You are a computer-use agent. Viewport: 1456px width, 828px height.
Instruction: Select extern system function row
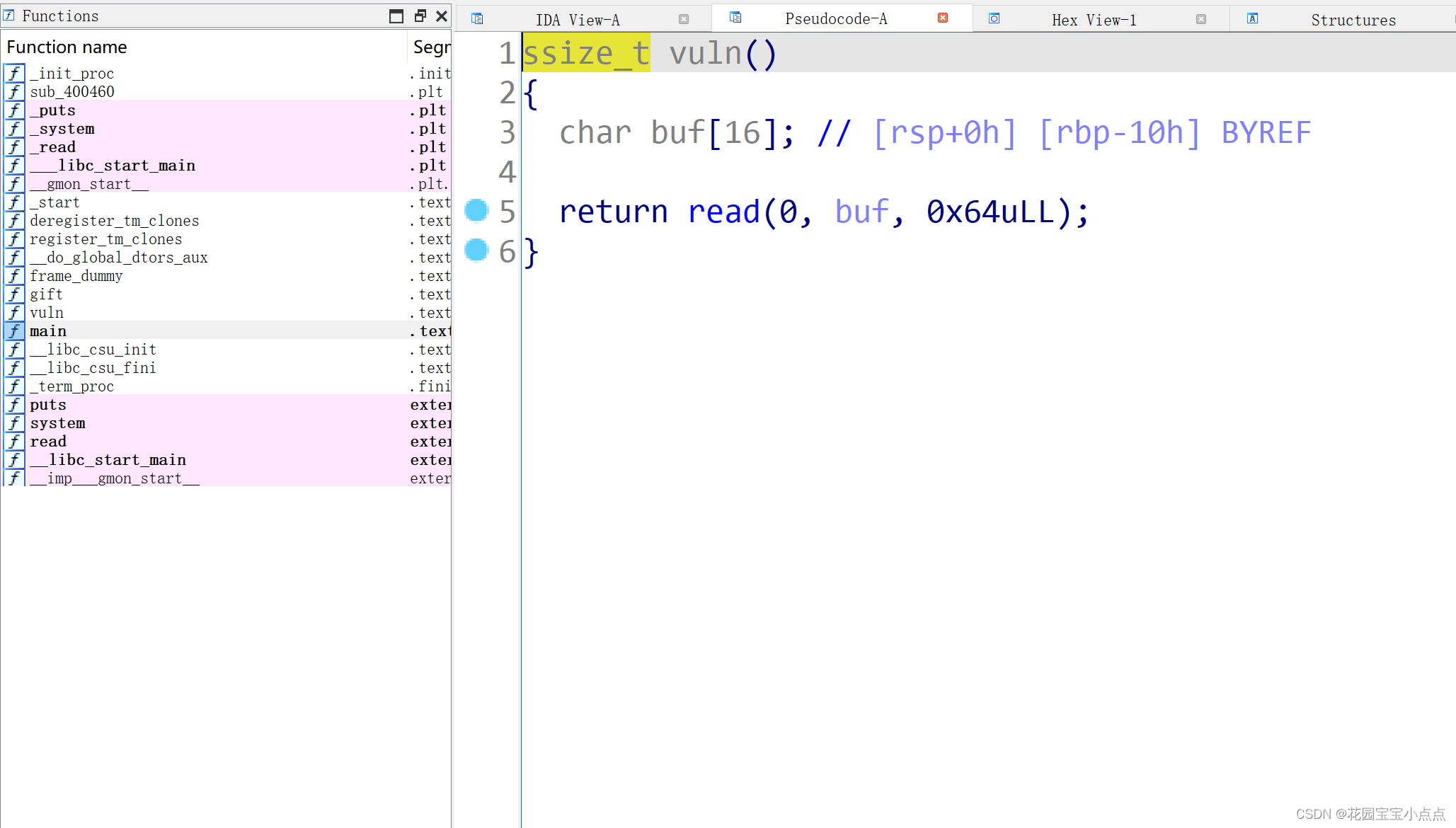coord(227,423)
